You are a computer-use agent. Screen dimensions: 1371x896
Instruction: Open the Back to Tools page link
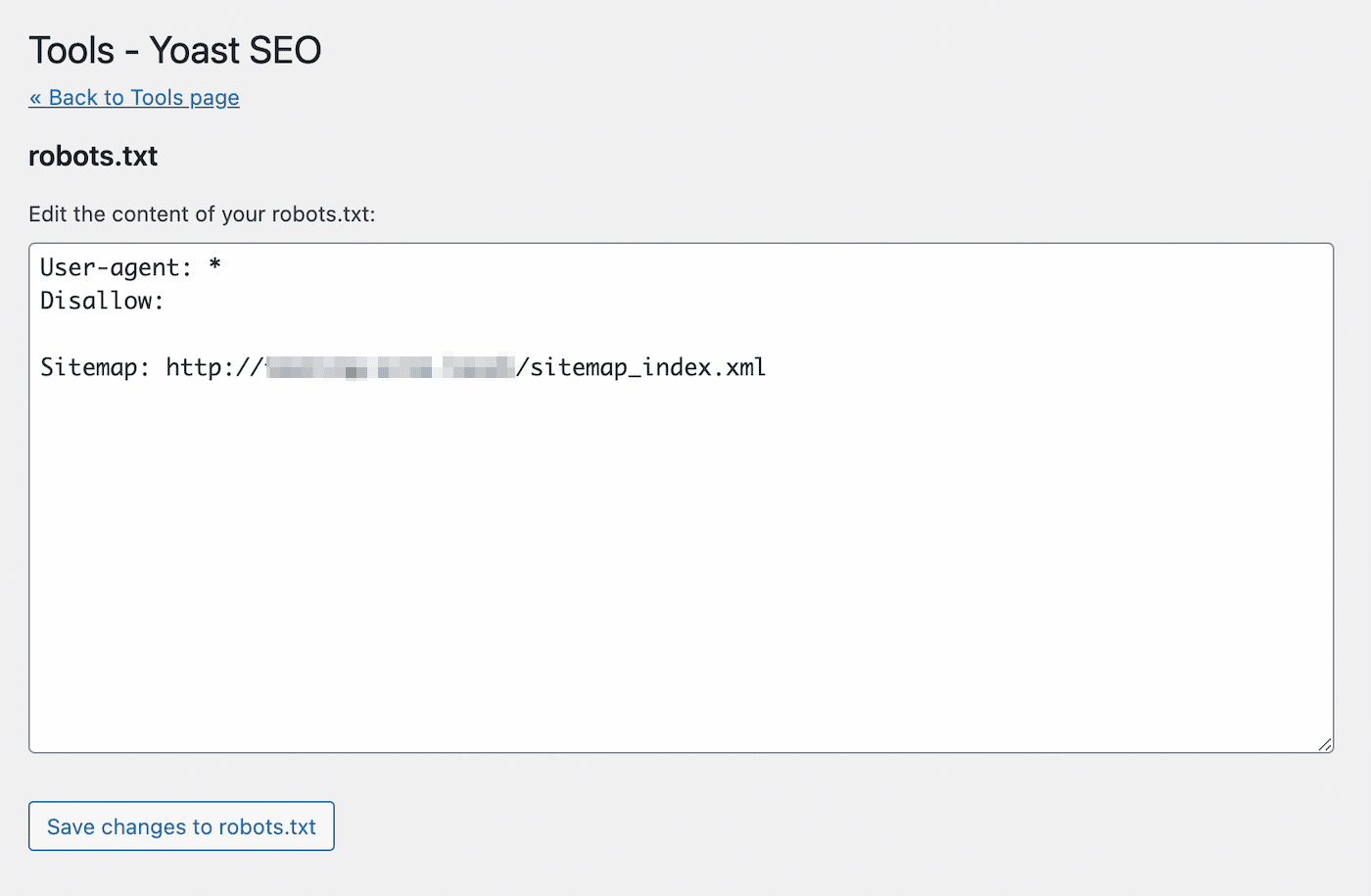pos(134,97)
